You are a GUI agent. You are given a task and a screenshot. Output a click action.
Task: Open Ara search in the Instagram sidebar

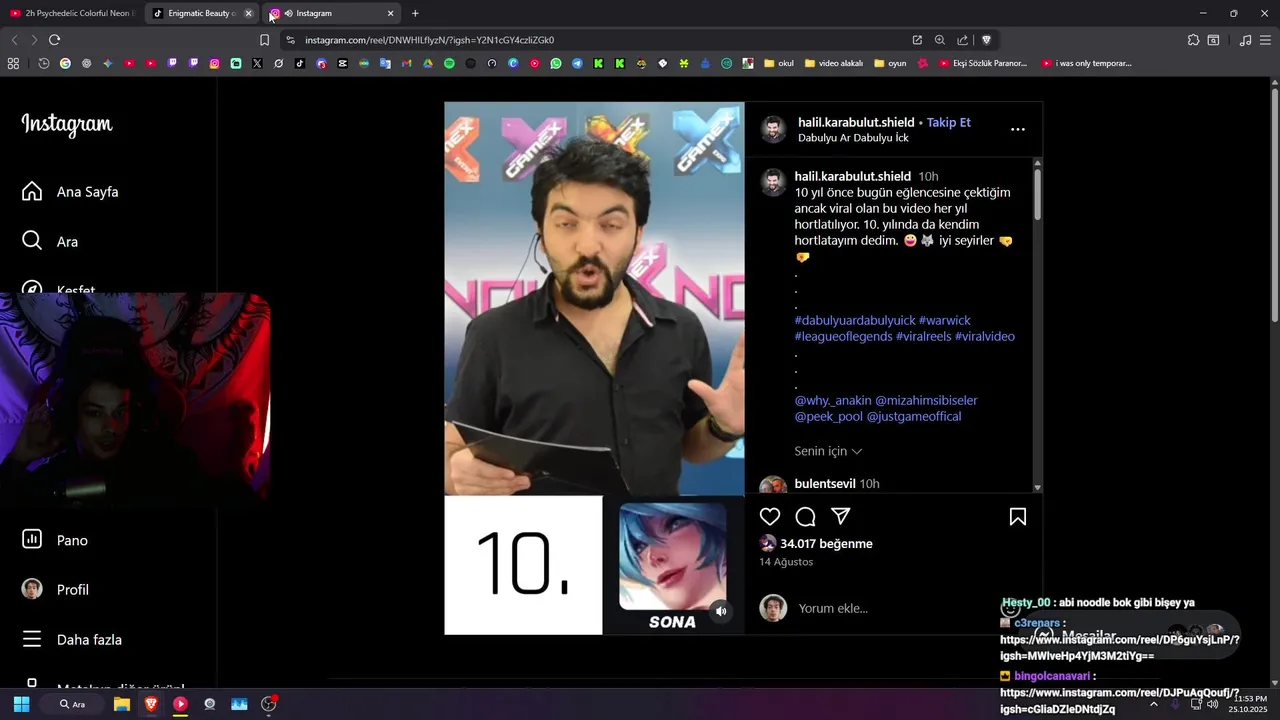pyautogui.click(x=50, y=241)
